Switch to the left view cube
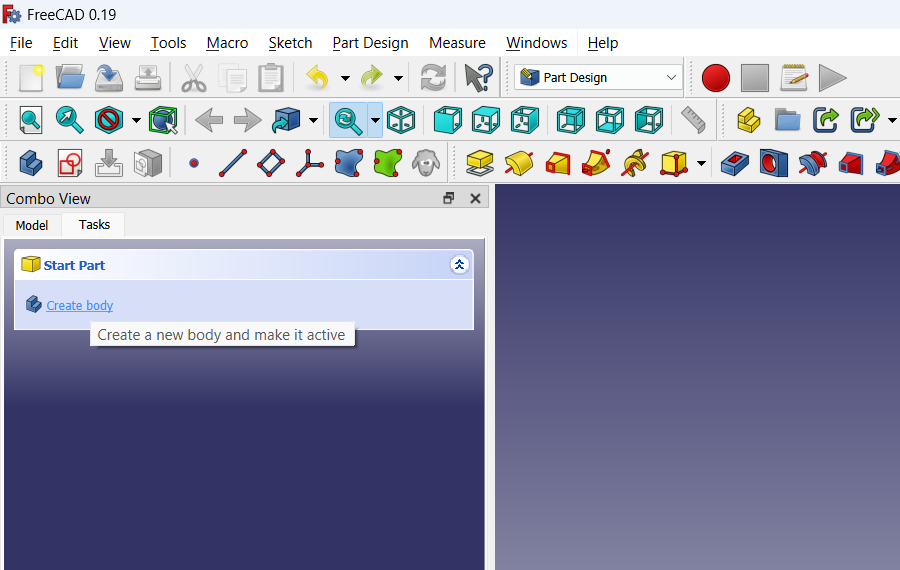Screen dimensions: 900x570 tap(649, 121)
